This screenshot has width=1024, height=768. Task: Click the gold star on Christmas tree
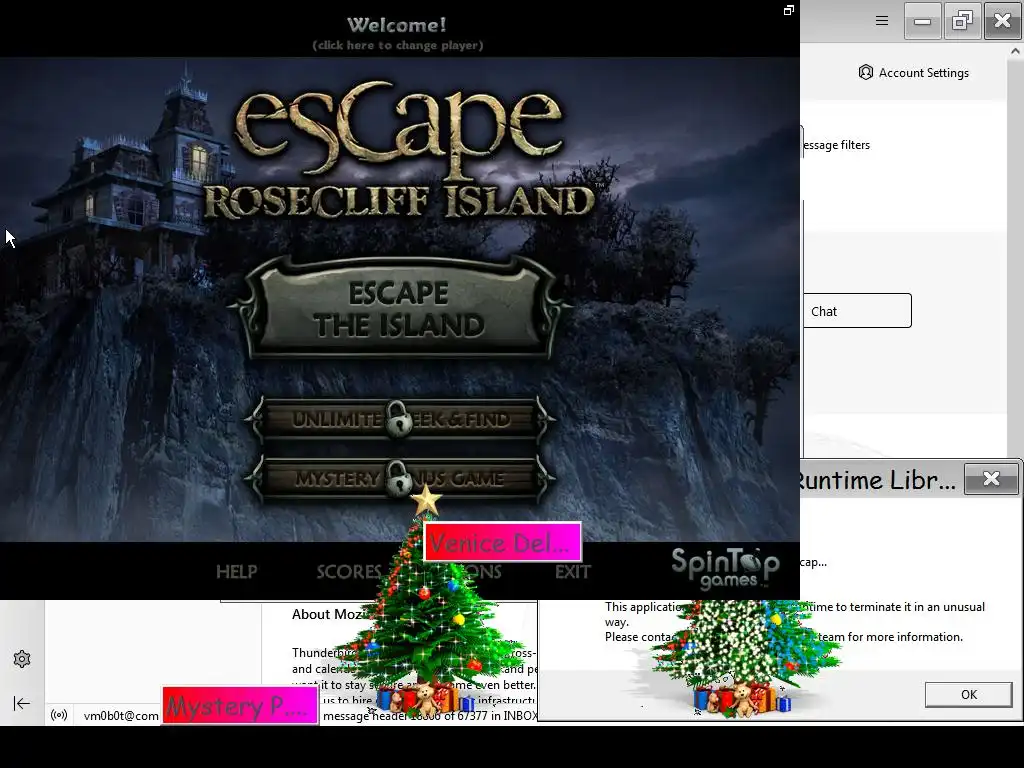click(x=426, y=500)
